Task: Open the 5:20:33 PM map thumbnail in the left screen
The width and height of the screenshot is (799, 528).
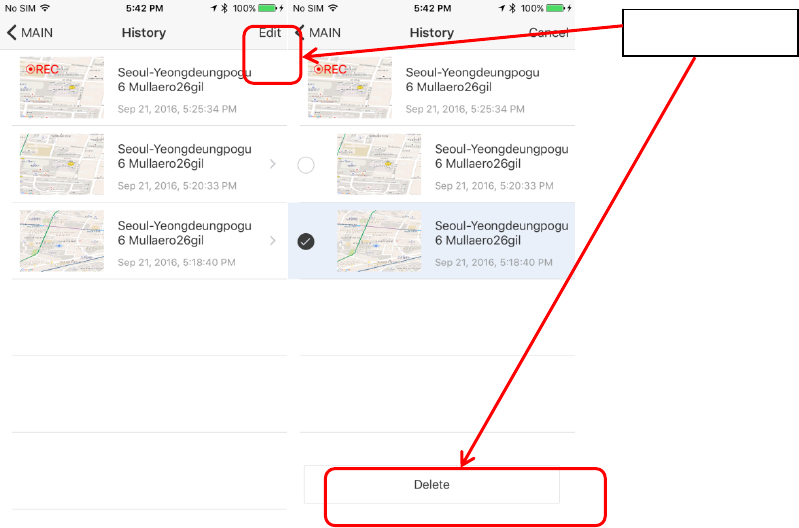Action: [62, 164]
